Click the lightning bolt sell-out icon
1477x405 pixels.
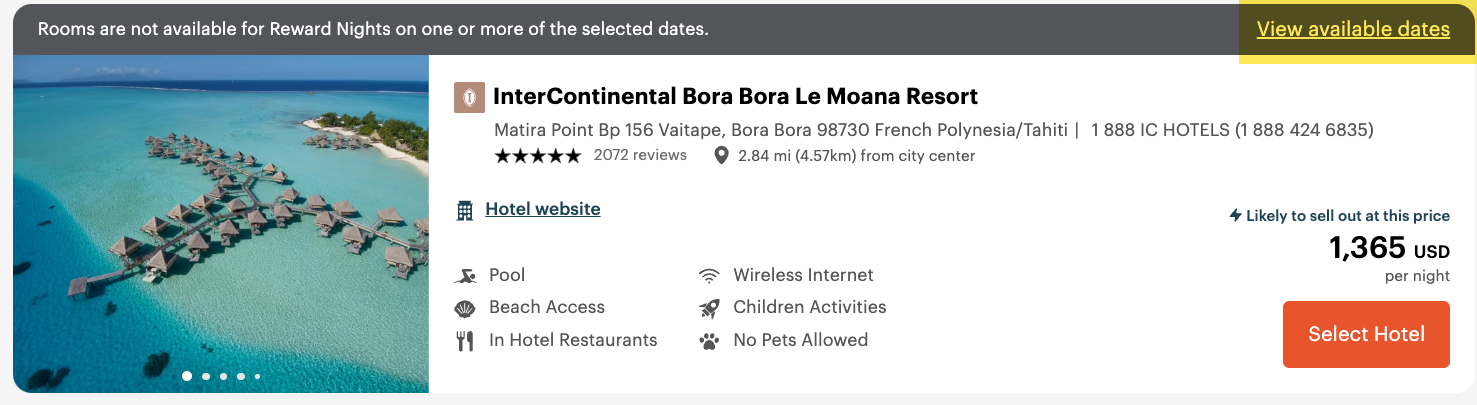pyautogui.click(x=1235, y=215)
